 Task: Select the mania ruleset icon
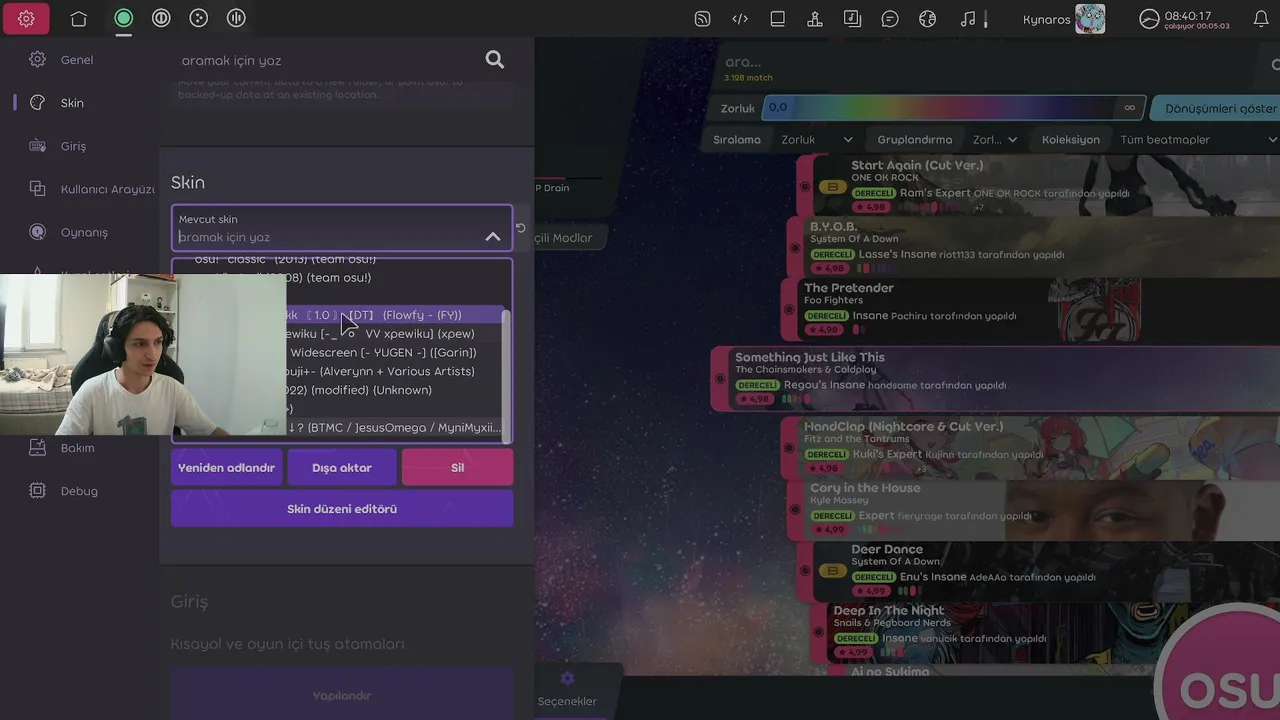pos(236,18)
